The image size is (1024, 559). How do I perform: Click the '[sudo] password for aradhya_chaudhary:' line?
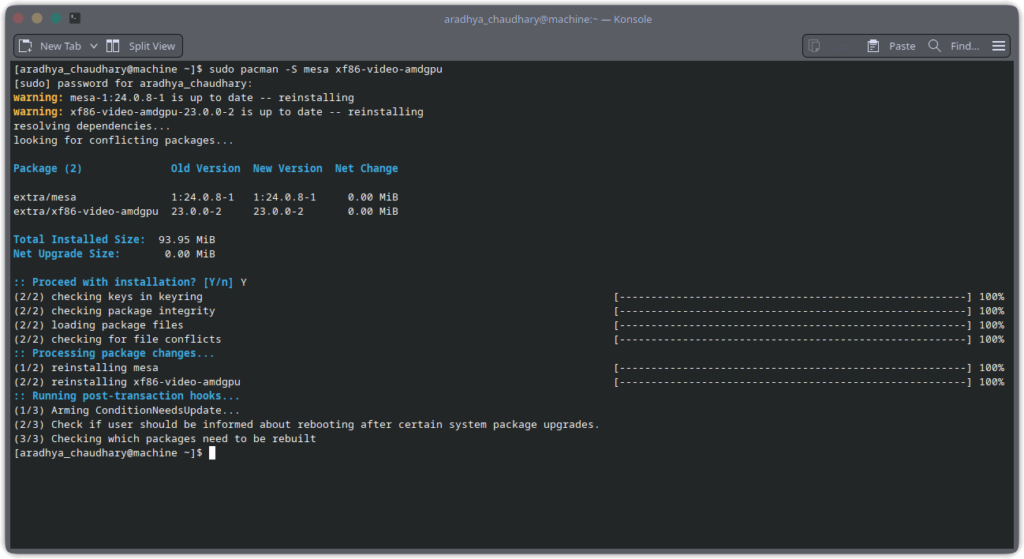coord(133,84)
